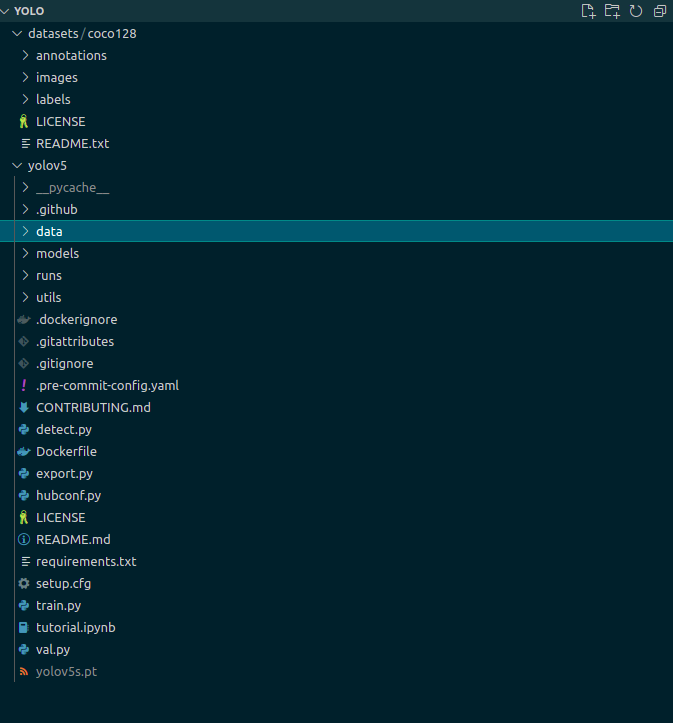The height and width of the screenshot is (723, 673).
Task: Refresh the explorer with the refresh icon
Action: (x=636, y=11)
